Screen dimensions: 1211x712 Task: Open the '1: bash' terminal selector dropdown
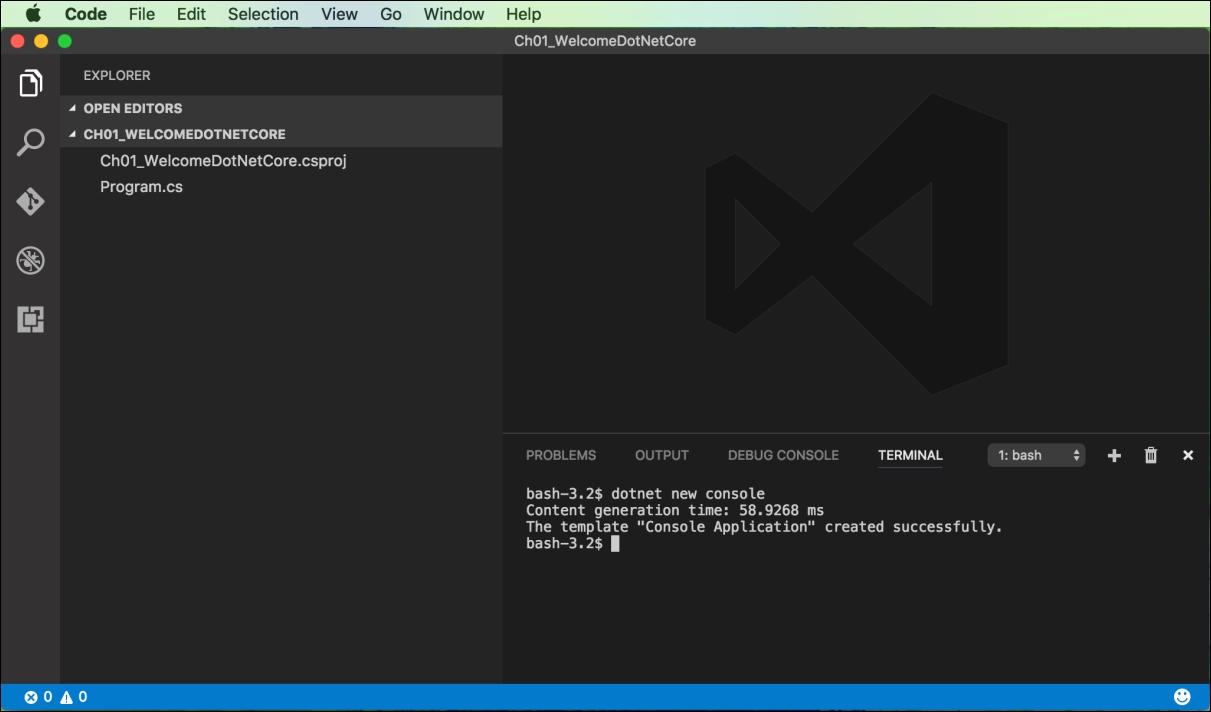point(1037,455)
